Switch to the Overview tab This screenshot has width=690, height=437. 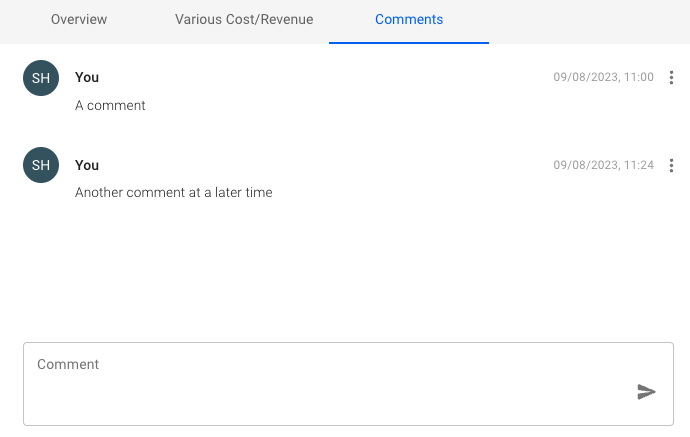(x=79, y=20)
